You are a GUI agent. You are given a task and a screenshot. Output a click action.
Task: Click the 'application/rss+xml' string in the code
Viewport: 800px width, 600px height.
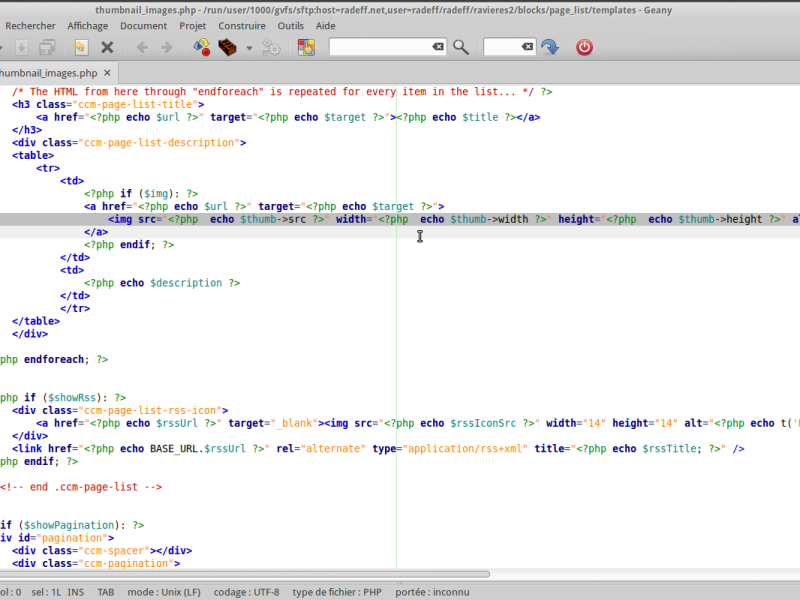coord(465,448)
